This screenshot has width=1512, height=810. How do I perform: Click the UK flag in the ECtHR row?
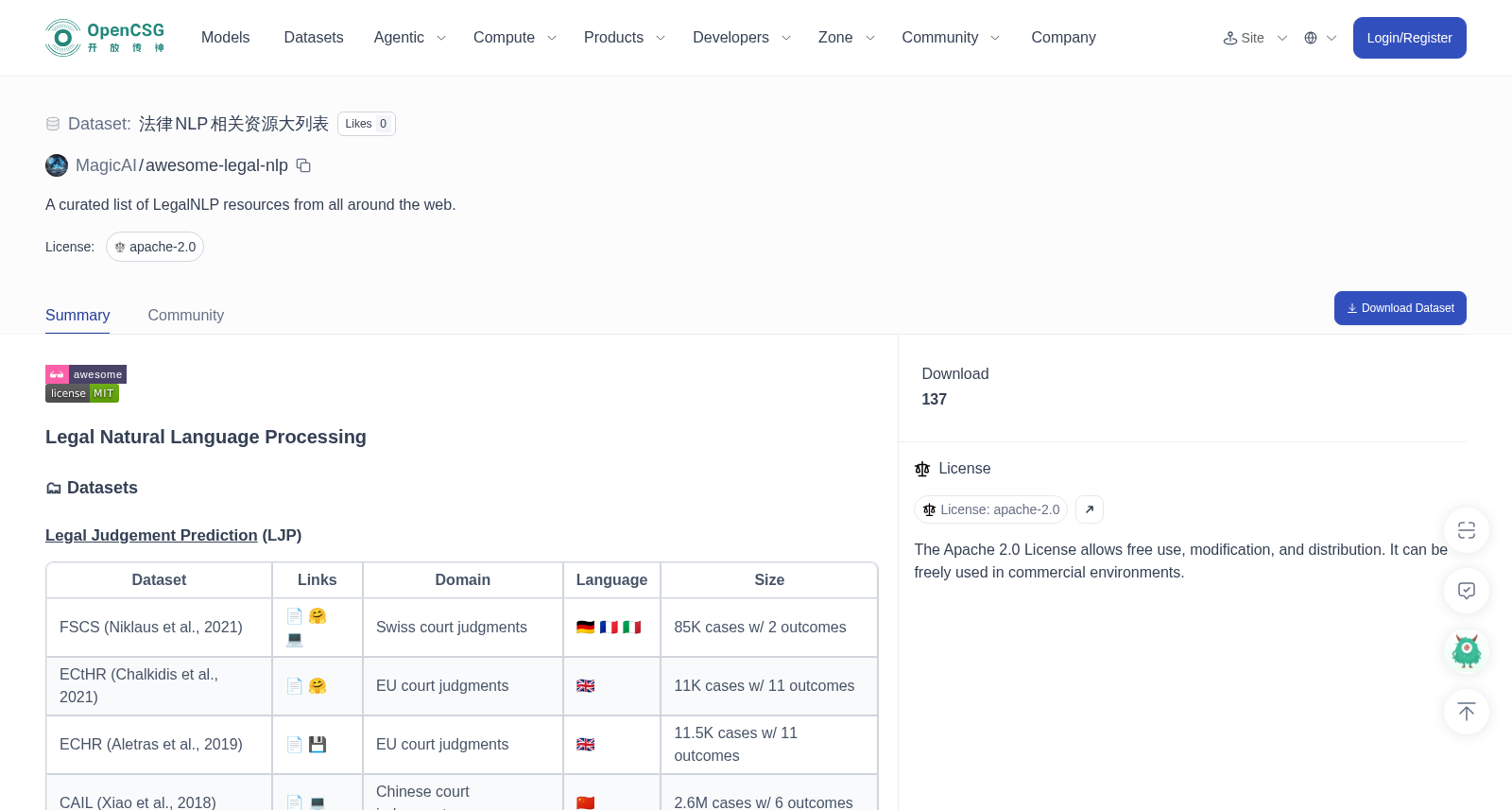(586, 686)
